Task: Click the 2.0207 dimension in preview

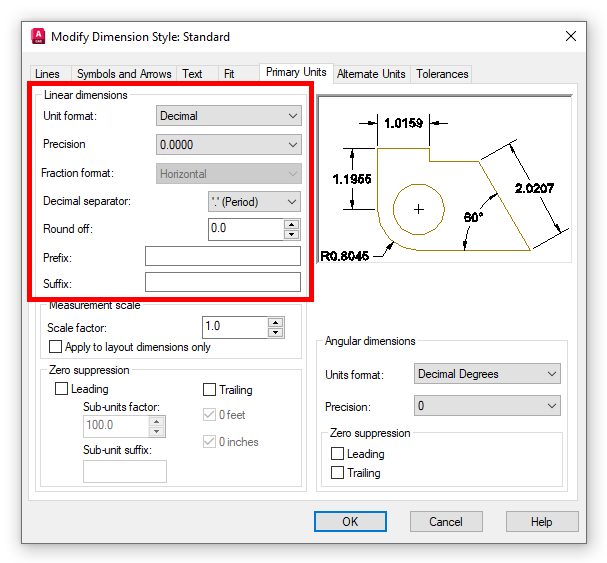Action: coord(534,188)
